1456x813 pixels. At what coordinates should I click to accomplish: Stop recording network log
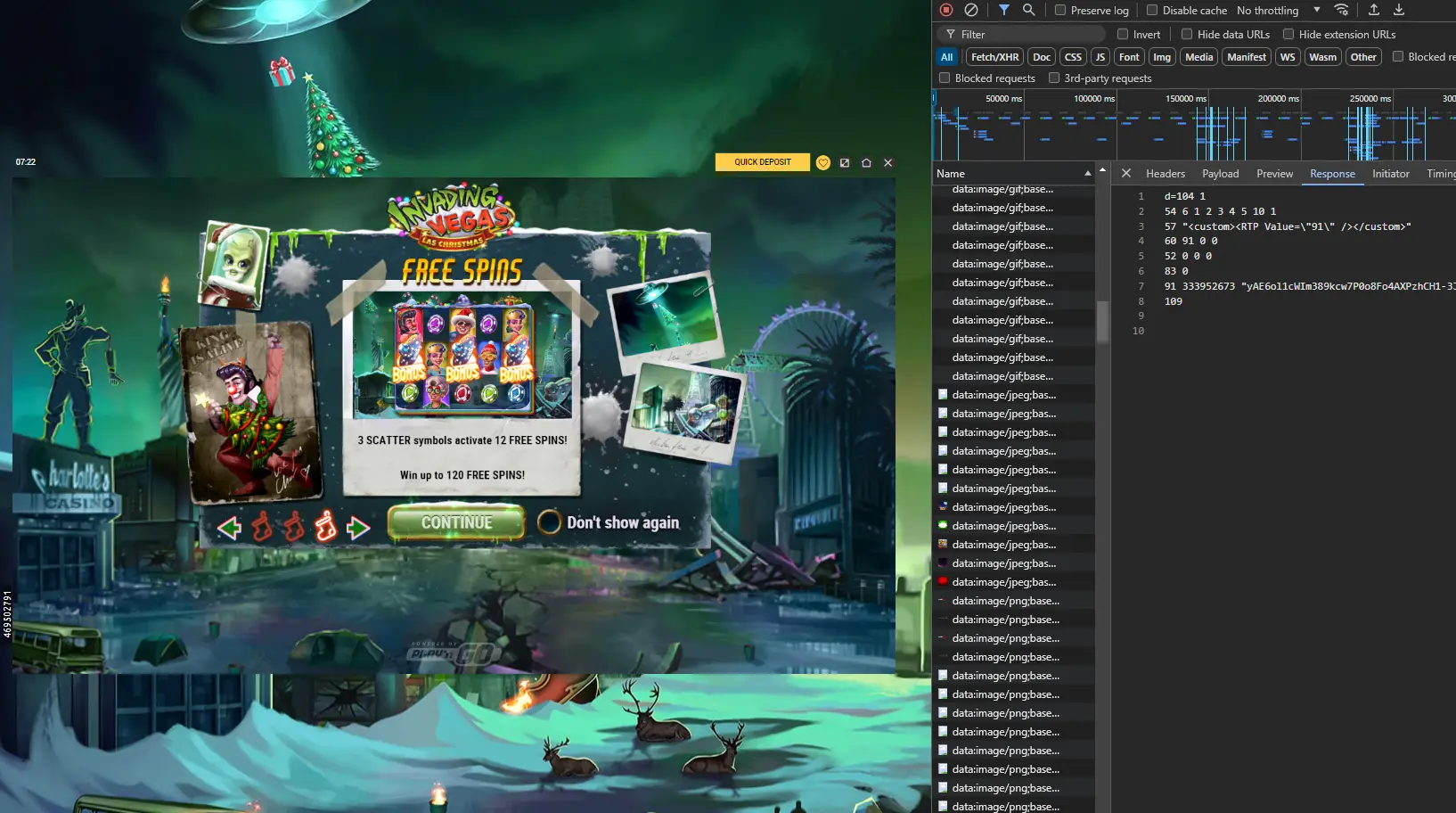[x=946, y=10]
